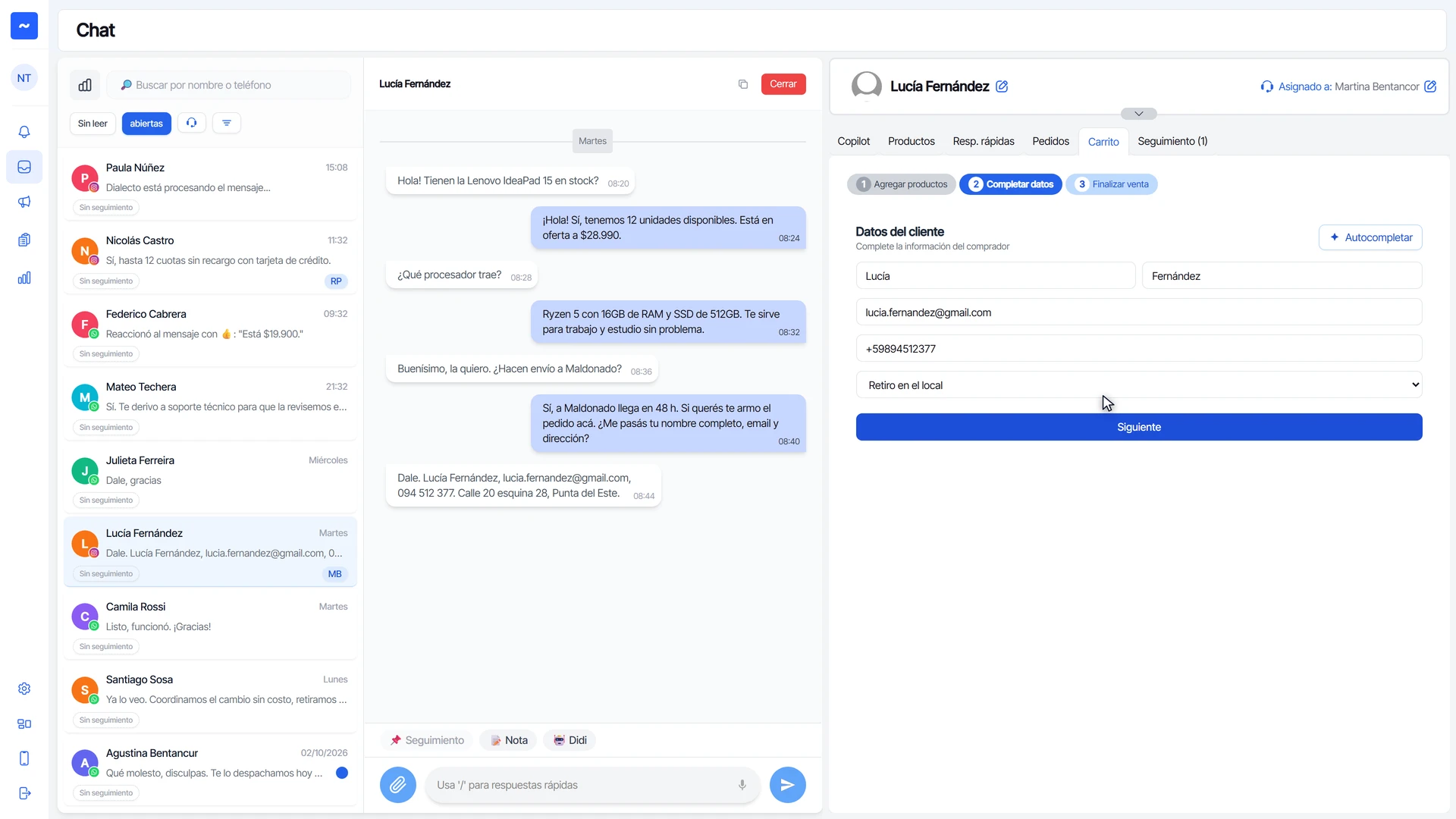Toggle the headset assigned-to-me filter
The image size is (1456, 819).
pyautogui.click(x=192, y=123)
